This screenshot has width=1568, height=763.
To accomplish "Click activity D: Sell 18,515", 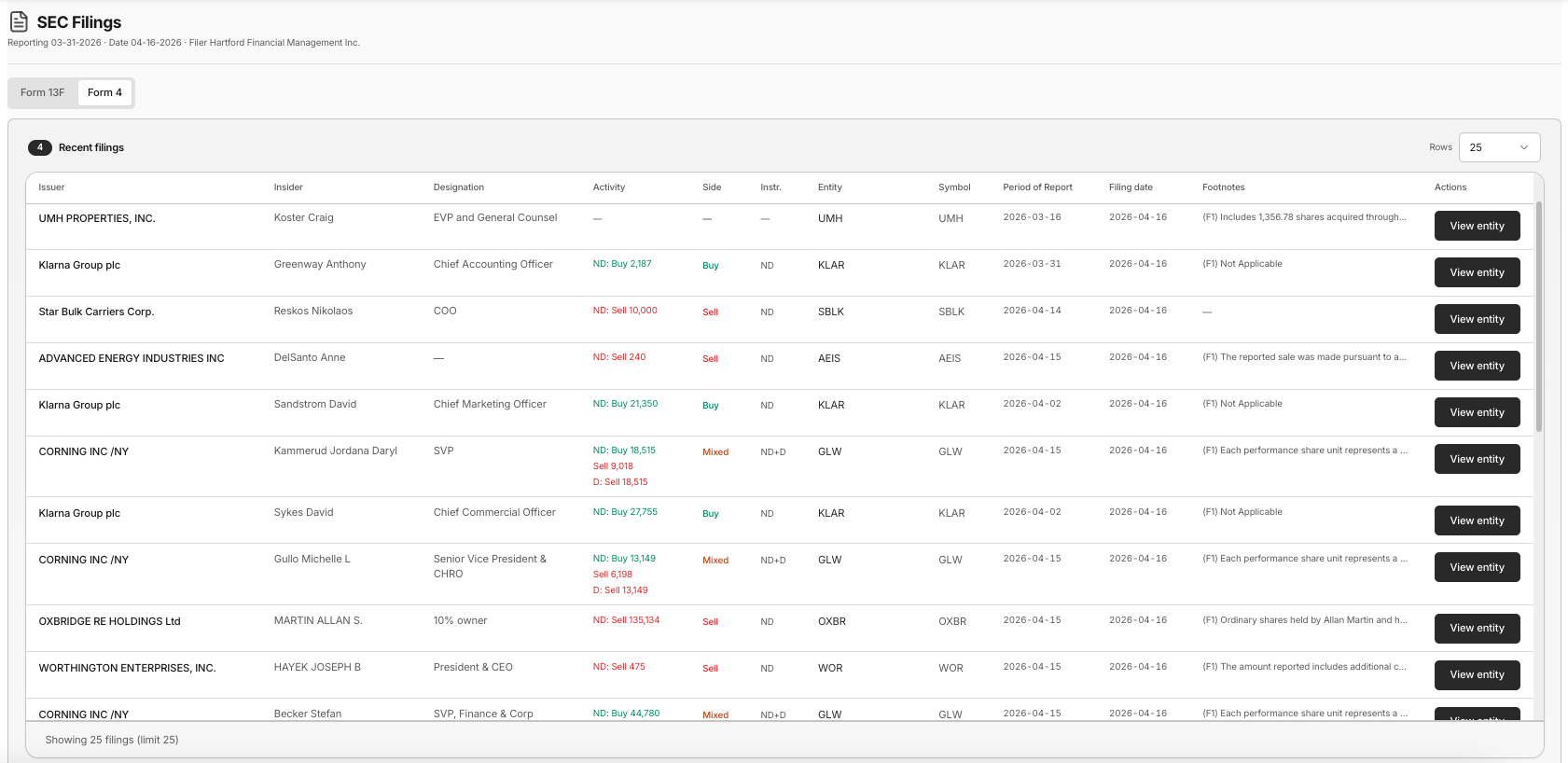I will tap(620, 482).
